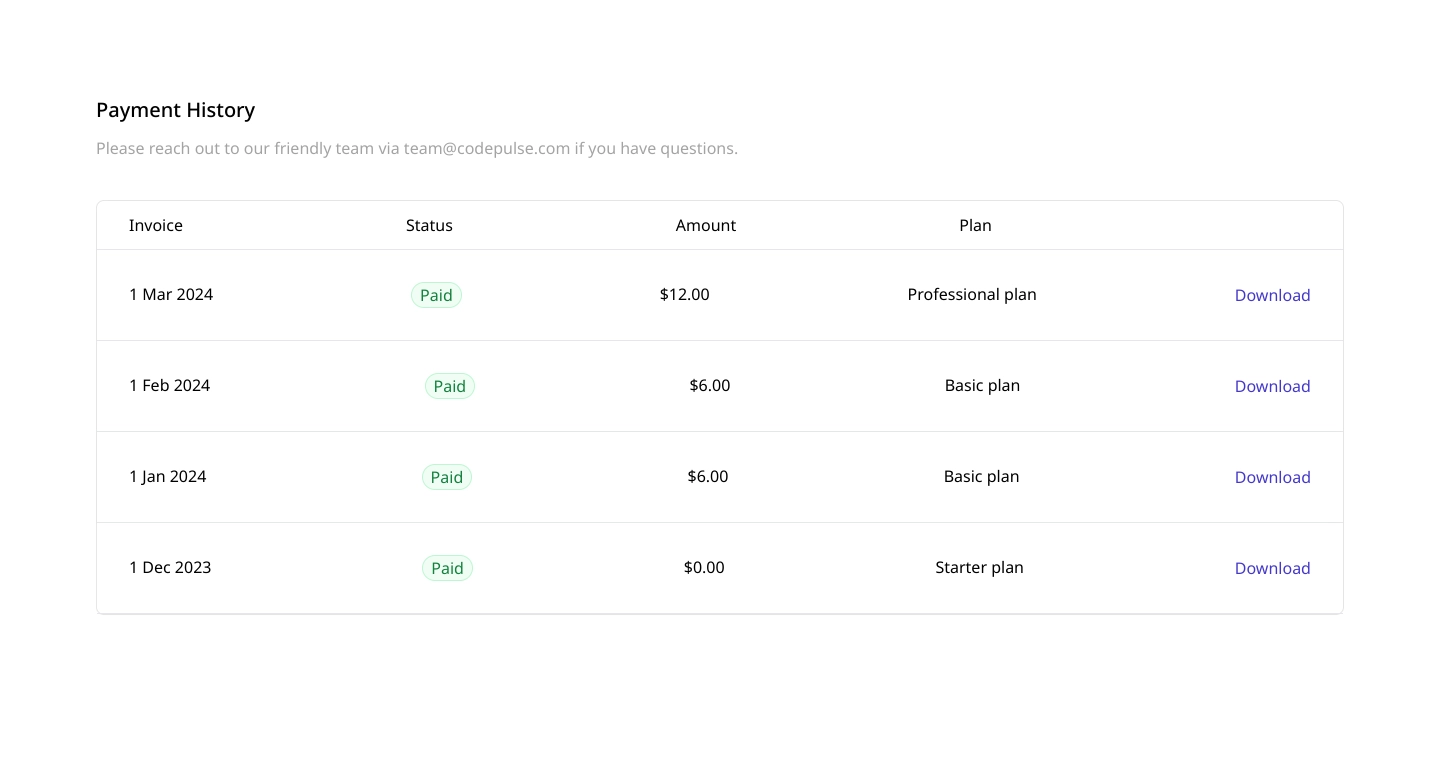Download the 1 Feb 2024 invoice
The height and width of the screenshot is (768, 1440).
tap(1272, 386)
